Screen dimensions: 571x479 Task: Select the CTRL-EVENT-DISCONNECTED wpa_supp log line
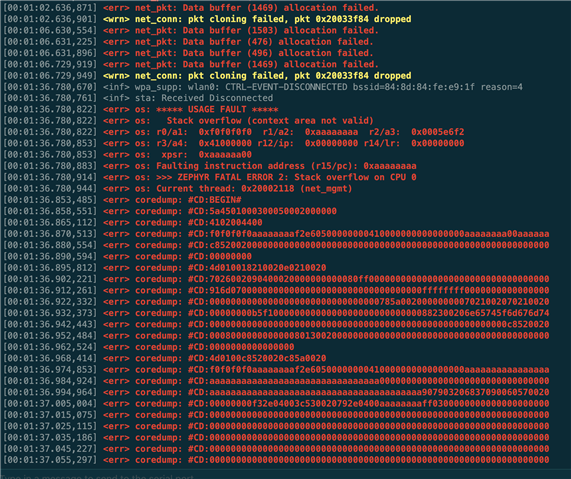(x=263, y=87)
